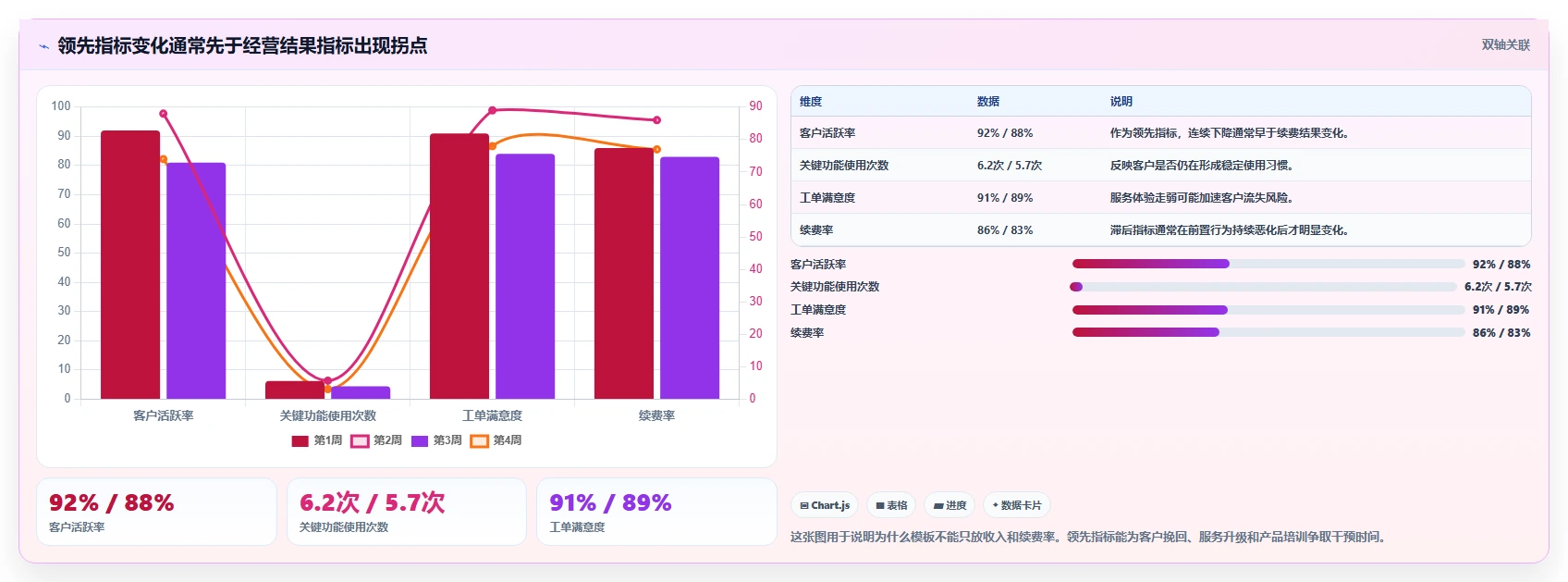
Task: Click the square icon inside the 表格 chip
Action: pos(880,506)
